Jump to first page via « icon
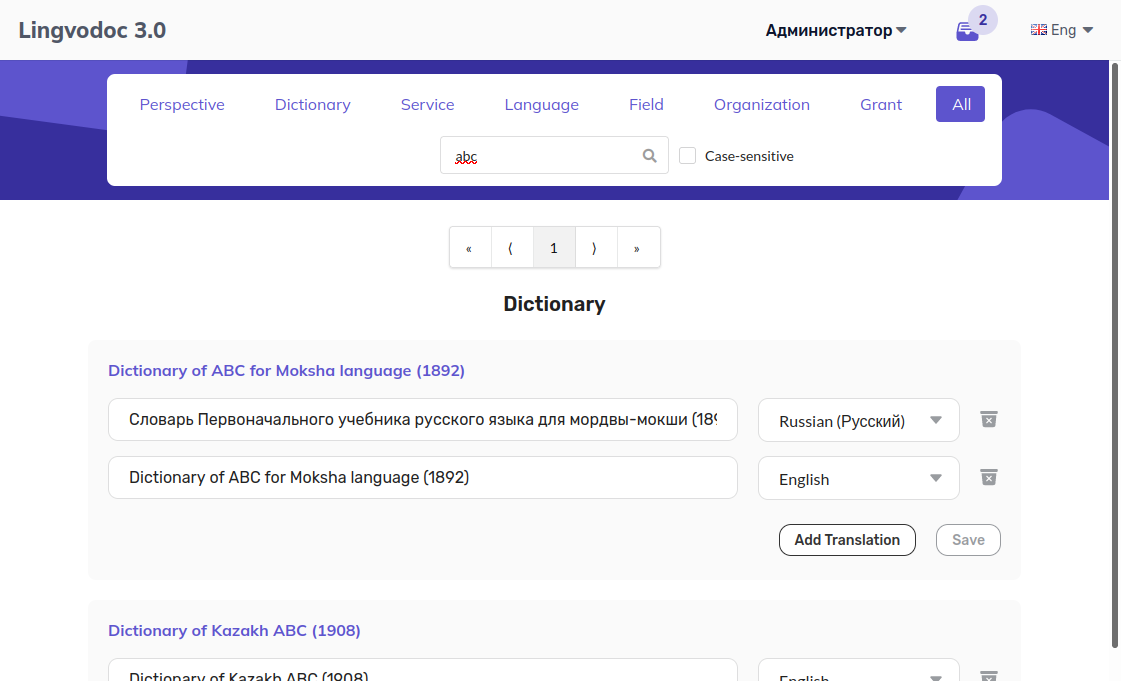This screenshot has width=1121, height=681. pos(470,247)
